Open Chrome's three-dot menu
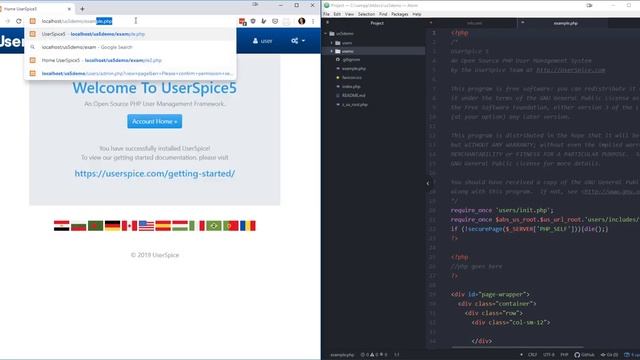 [313, 21]
